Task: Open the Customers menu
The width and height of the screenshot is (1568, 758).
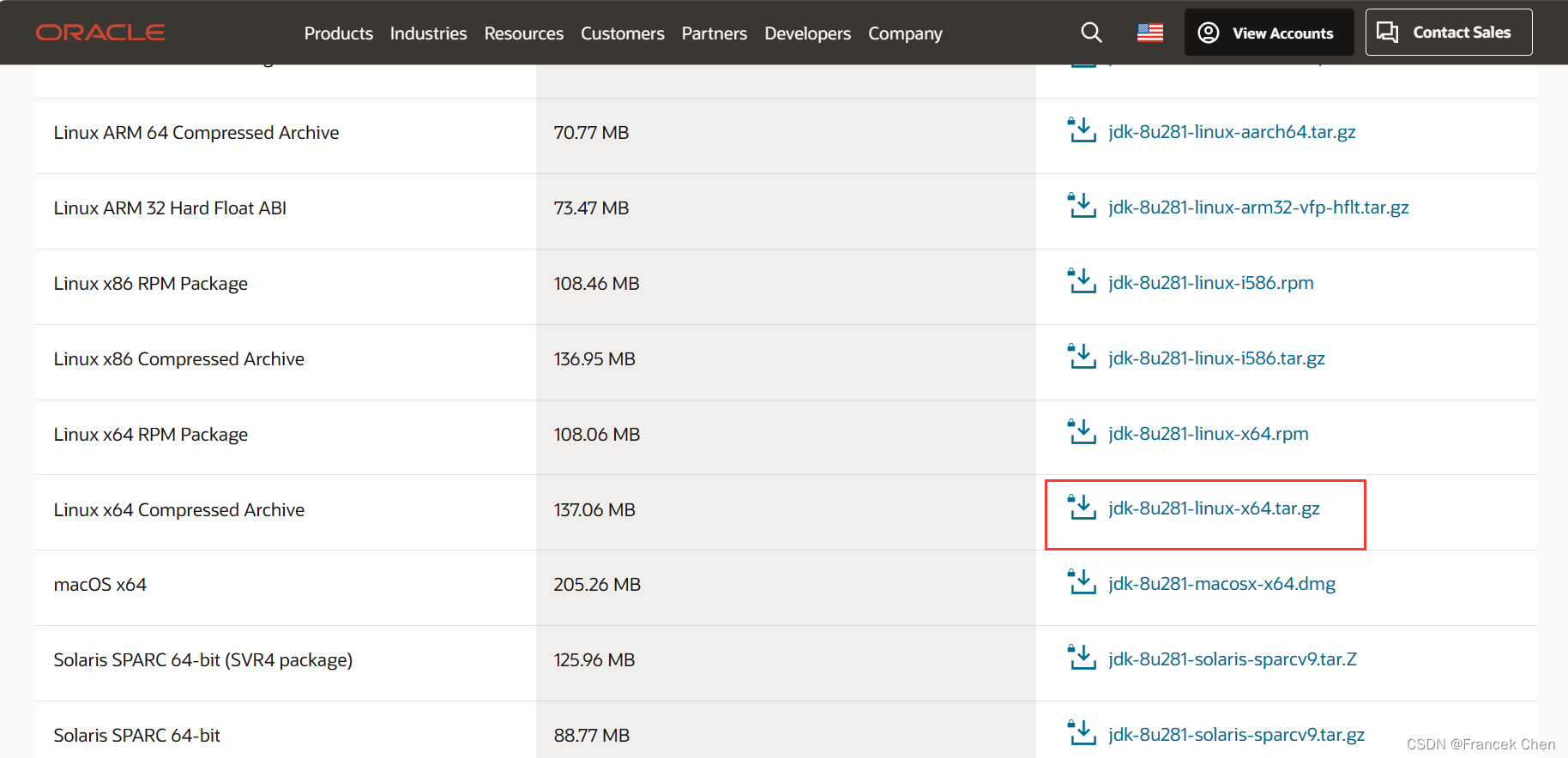Action: tap(623, 33)
